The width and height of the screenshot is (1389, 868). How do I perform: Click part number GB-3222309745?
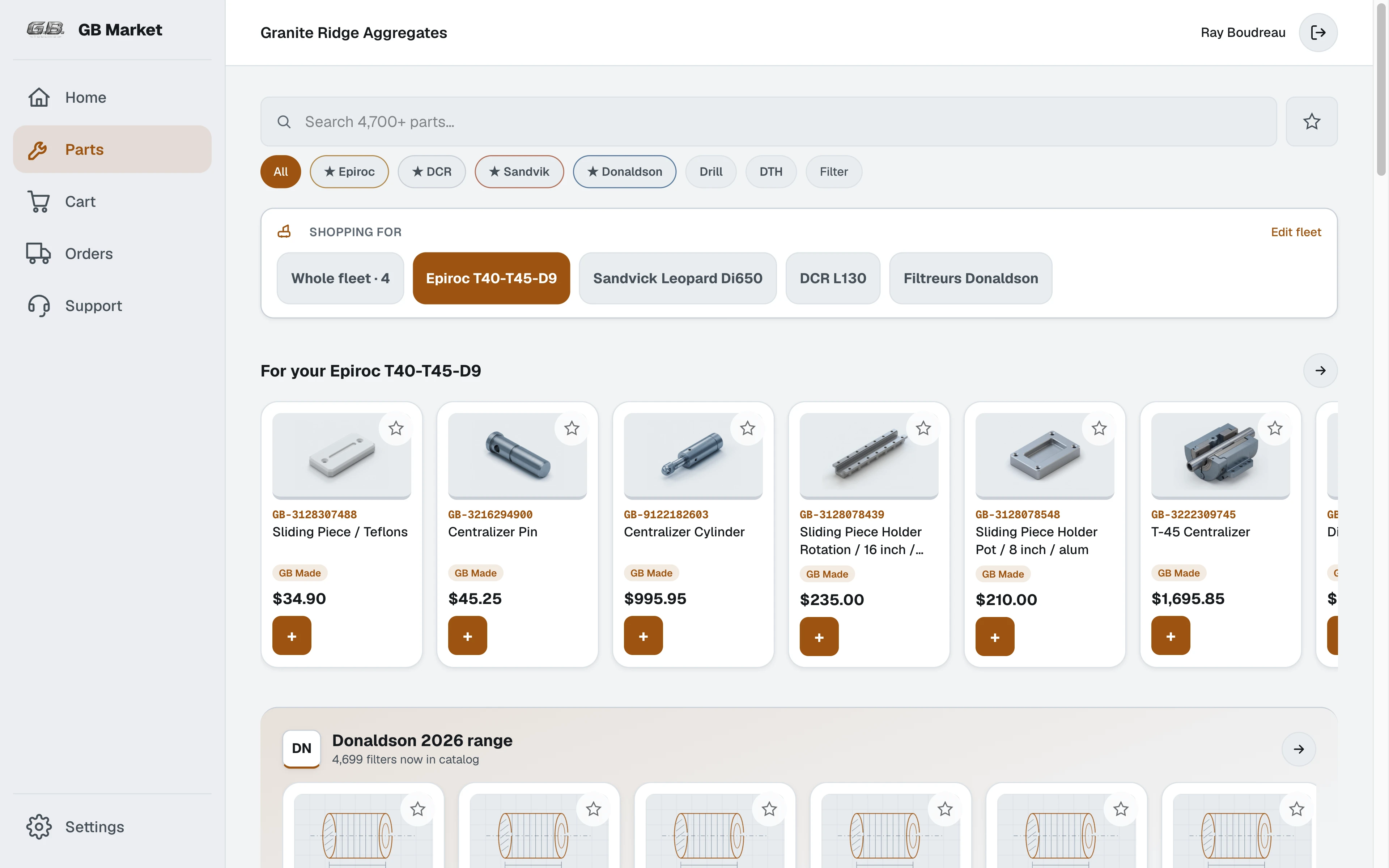(1193, 514)
